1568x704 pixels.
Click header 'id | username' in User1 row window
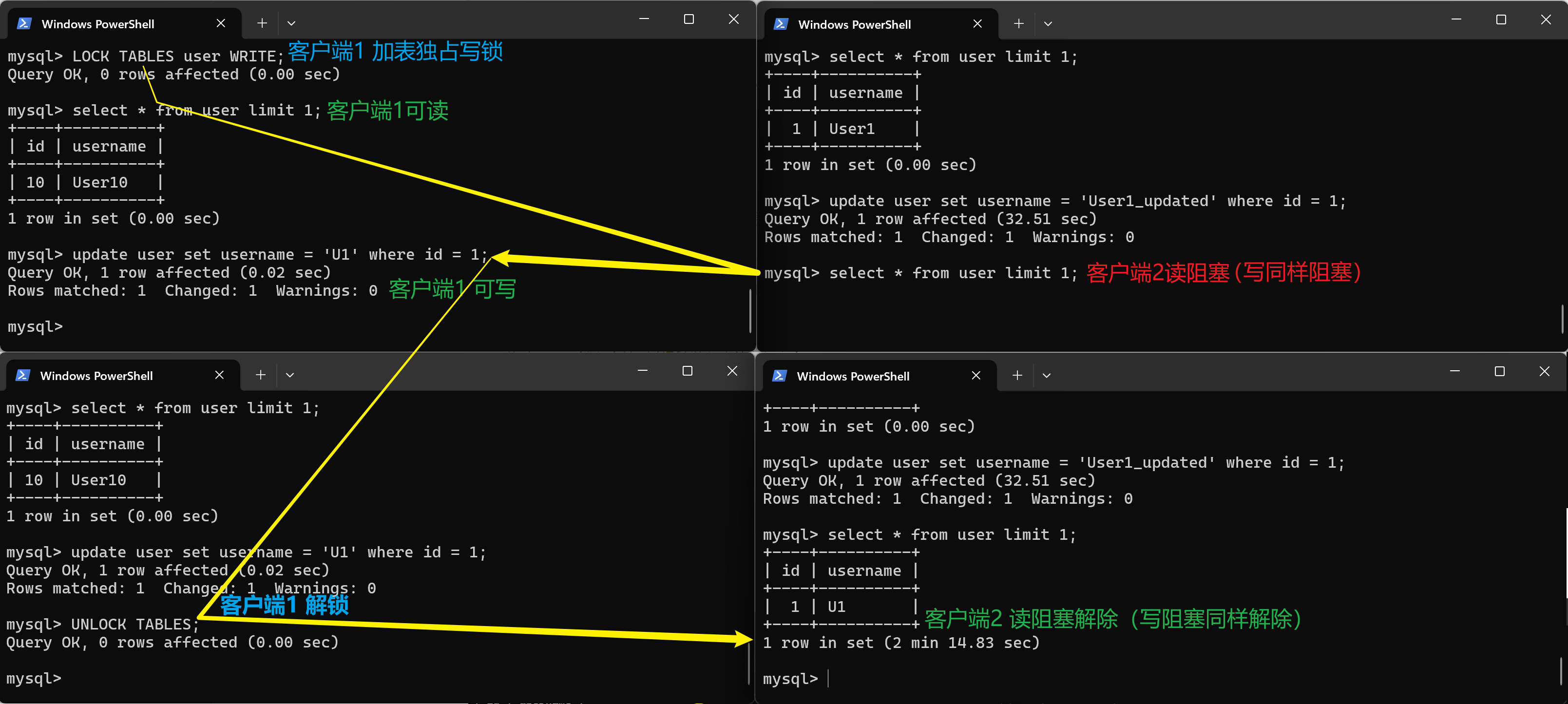coord(842,93)
